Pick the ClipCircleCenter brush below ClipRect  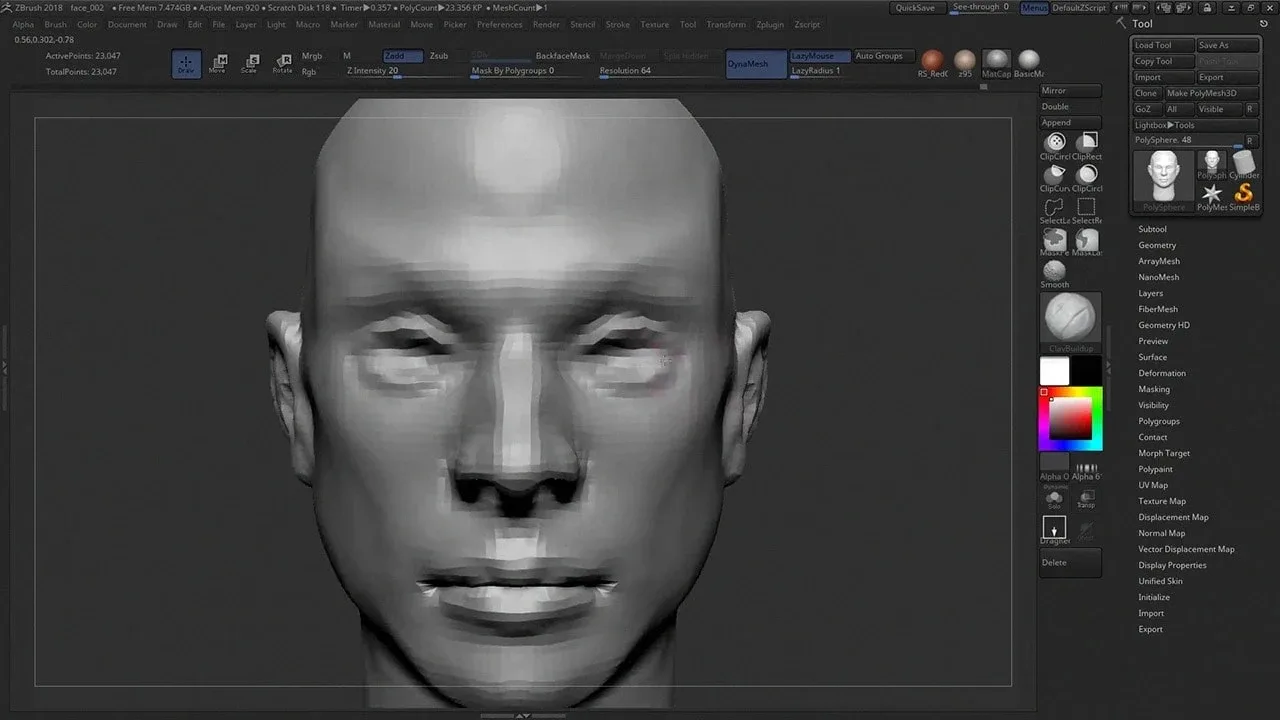[x=1087, y=178]
